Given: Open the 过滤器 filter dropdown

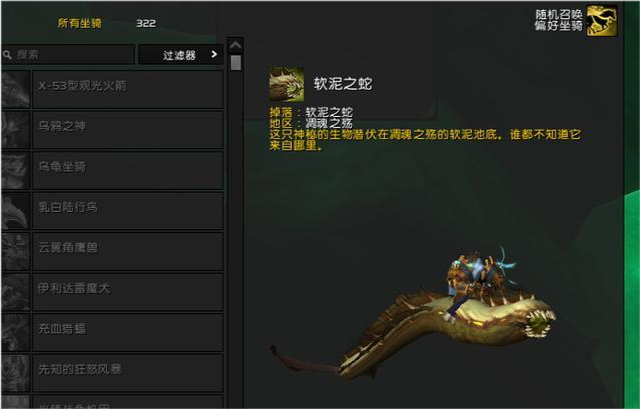Looking at the screenshot, I should point(181,55).
